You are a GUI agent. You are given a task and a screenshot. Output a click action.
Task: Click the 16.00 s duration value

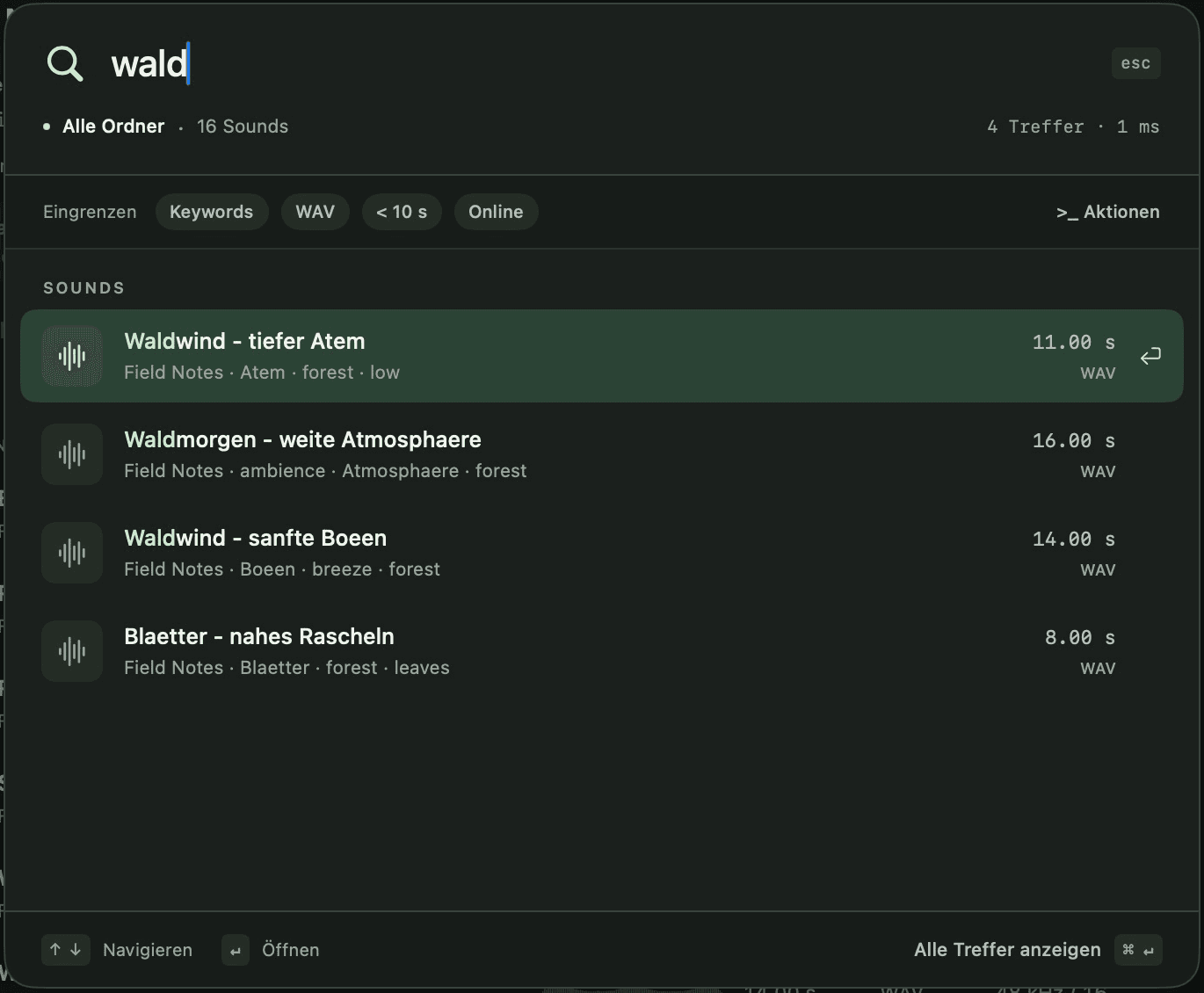[x=1074, y=440]
